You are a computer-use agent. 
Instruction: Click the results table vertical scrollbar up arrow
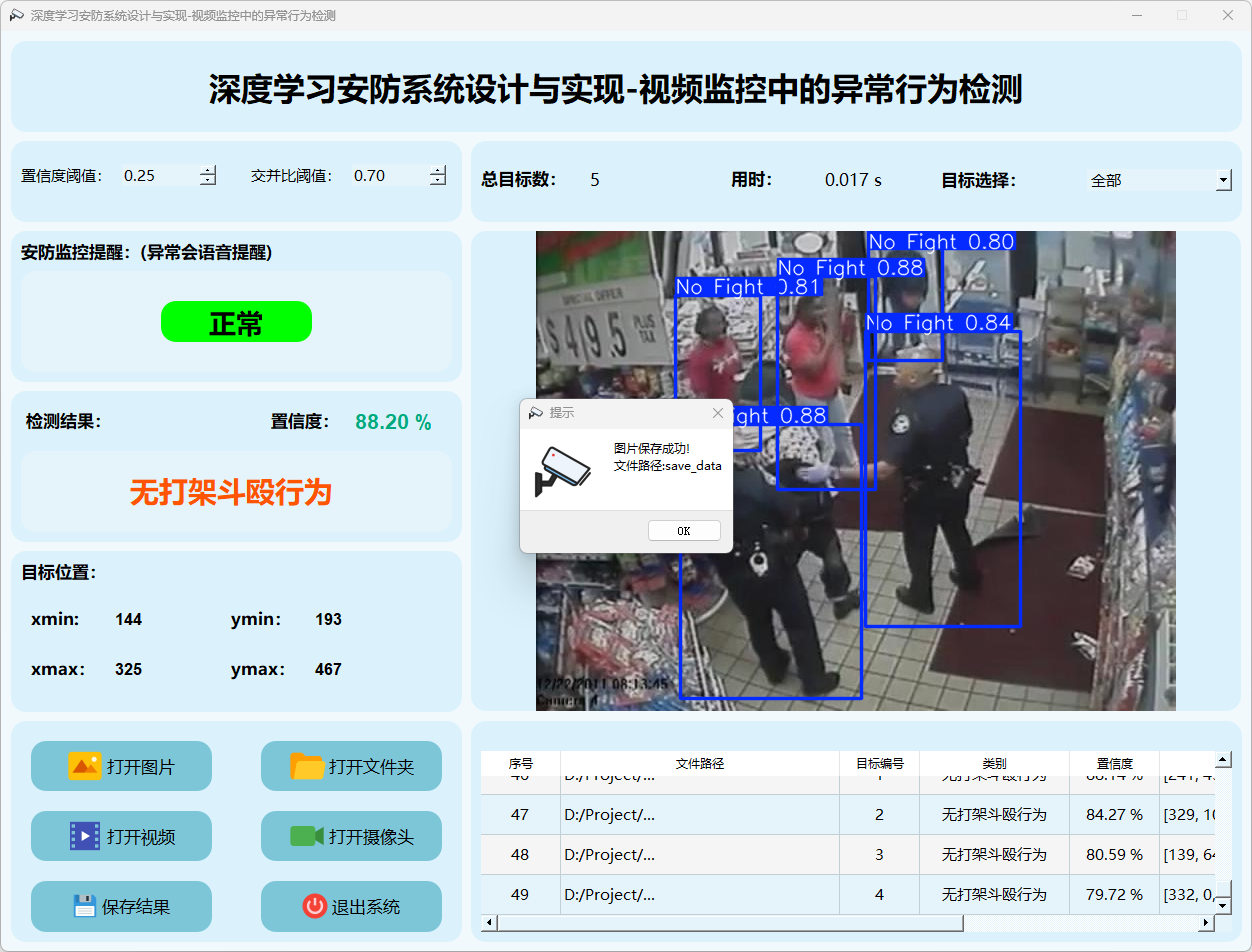(x=1222, y=759)
